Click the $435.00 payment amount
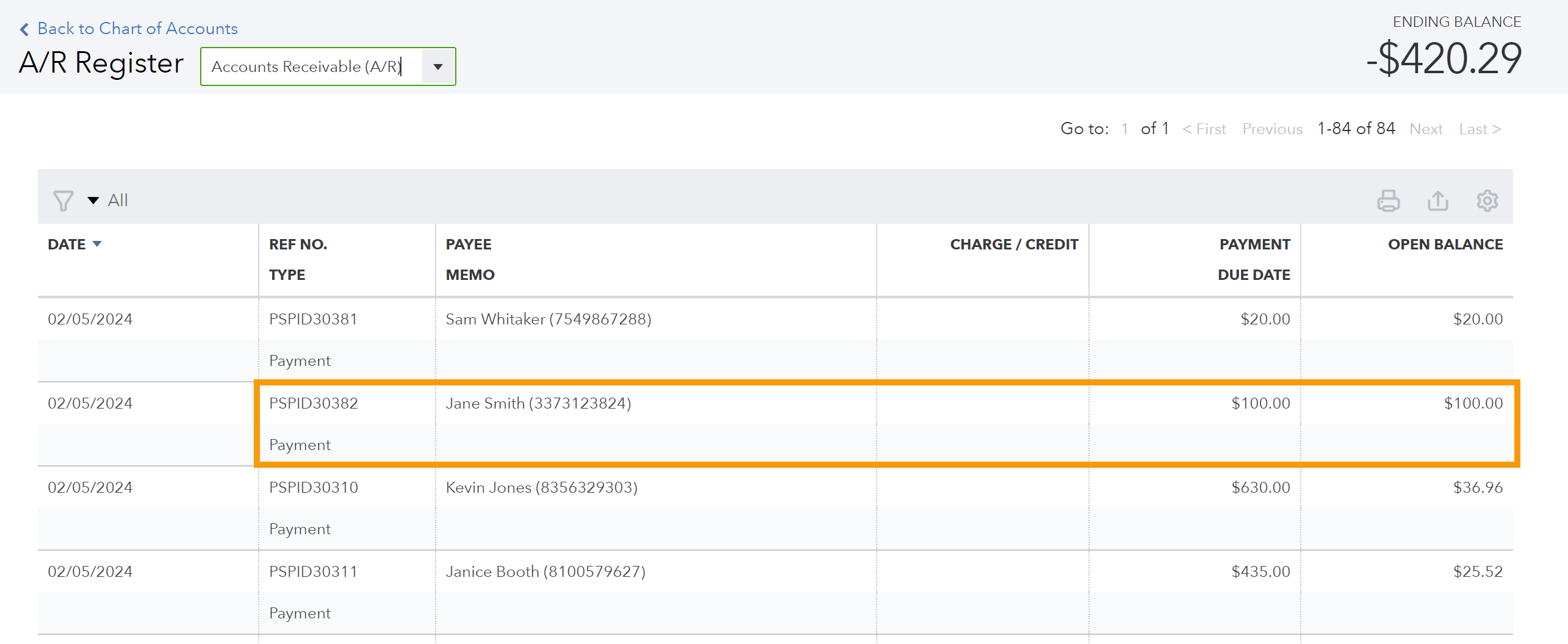The width and height of the screenshot is (1568, 644). coord(1260,571)
